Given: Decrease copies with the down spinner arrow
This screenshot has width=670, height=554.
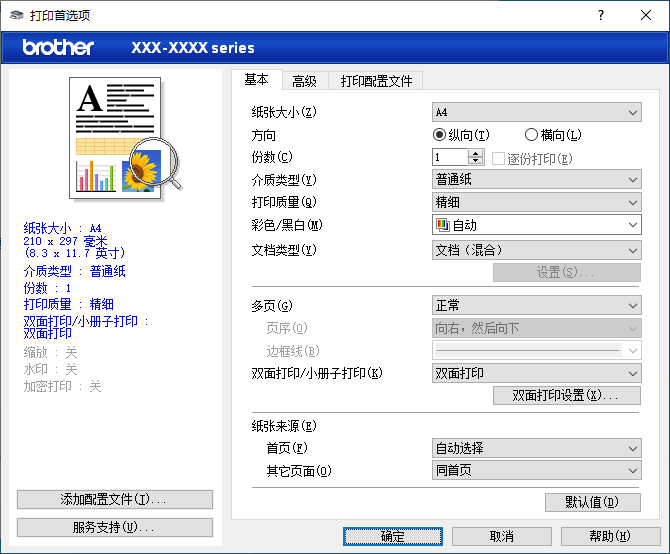Looking at the screenshot, I should click(475, 161).
